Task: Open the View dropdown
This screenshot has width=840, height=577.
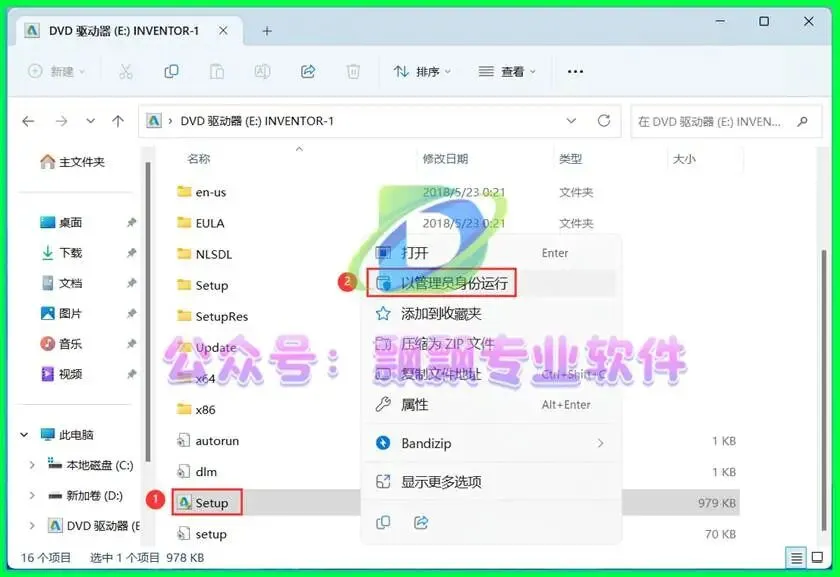Action: tap(507, 71)
